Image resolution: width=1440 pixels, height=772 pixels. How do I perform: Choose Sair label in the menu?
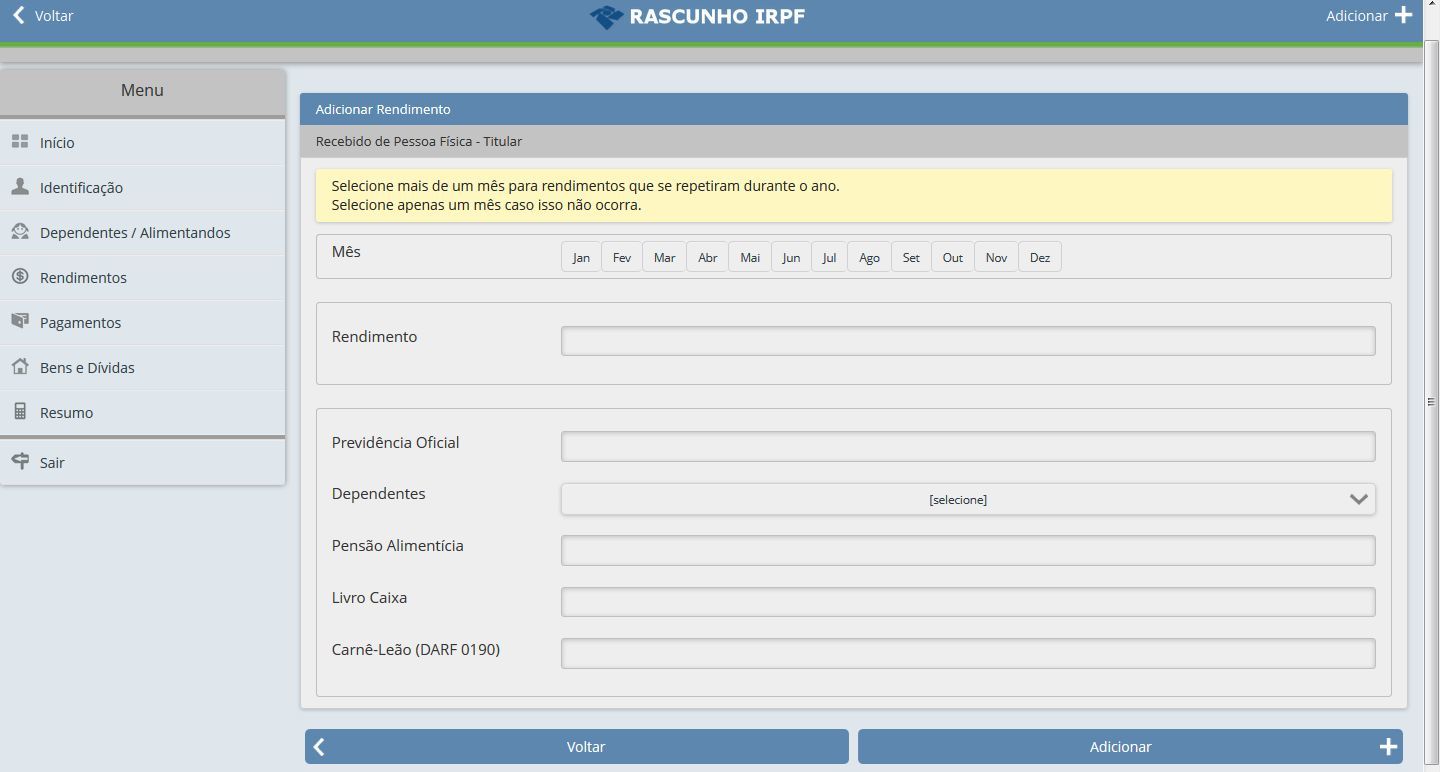[x=52, y=463]
